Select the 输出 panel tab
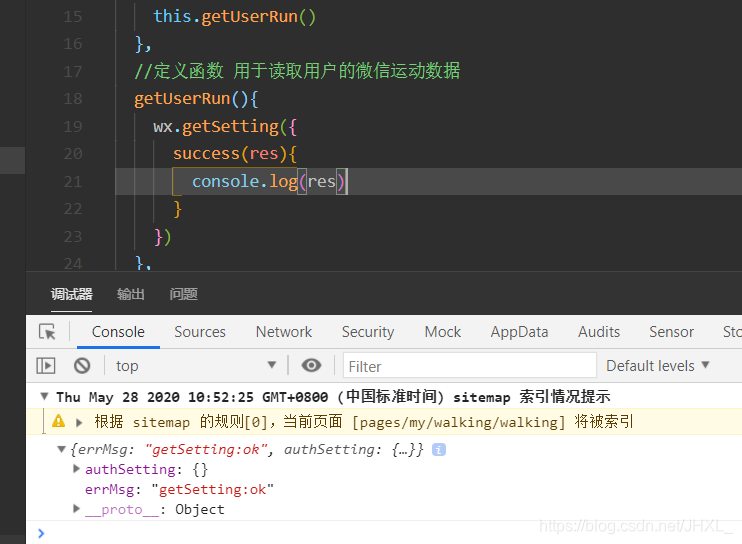Image resolution: width=742 pixels, height=544 pixels. click(x=131, y=294)
